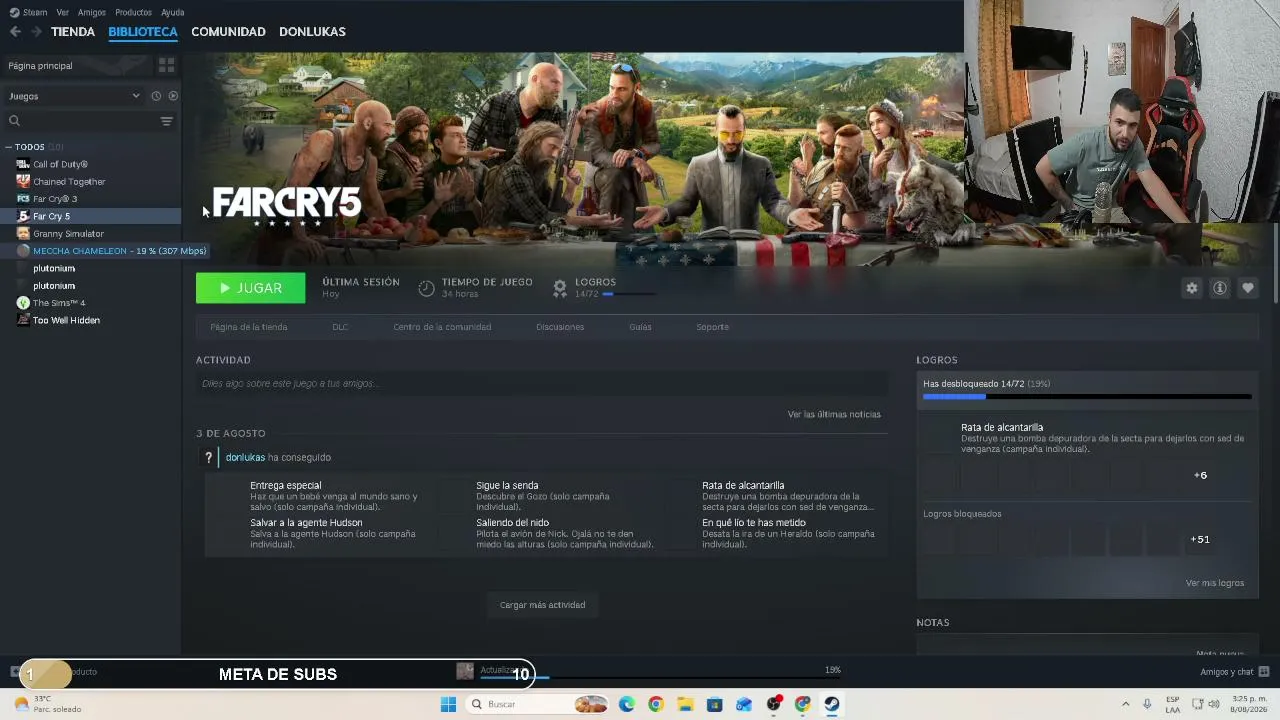Open the DONLUKAS profile tab

tap(312, 32)
